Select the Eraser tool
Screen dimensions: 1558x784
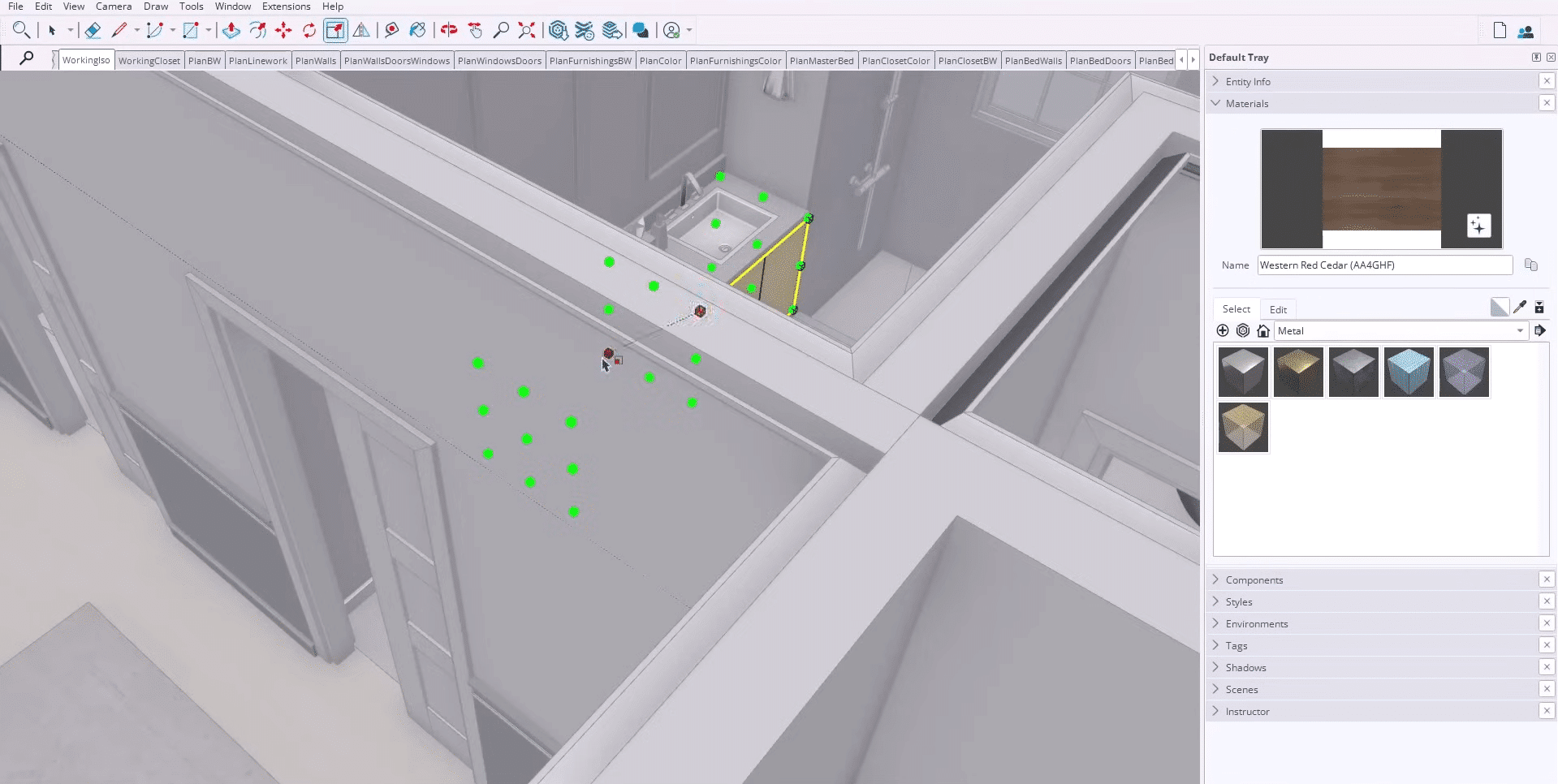coord(93,30)
